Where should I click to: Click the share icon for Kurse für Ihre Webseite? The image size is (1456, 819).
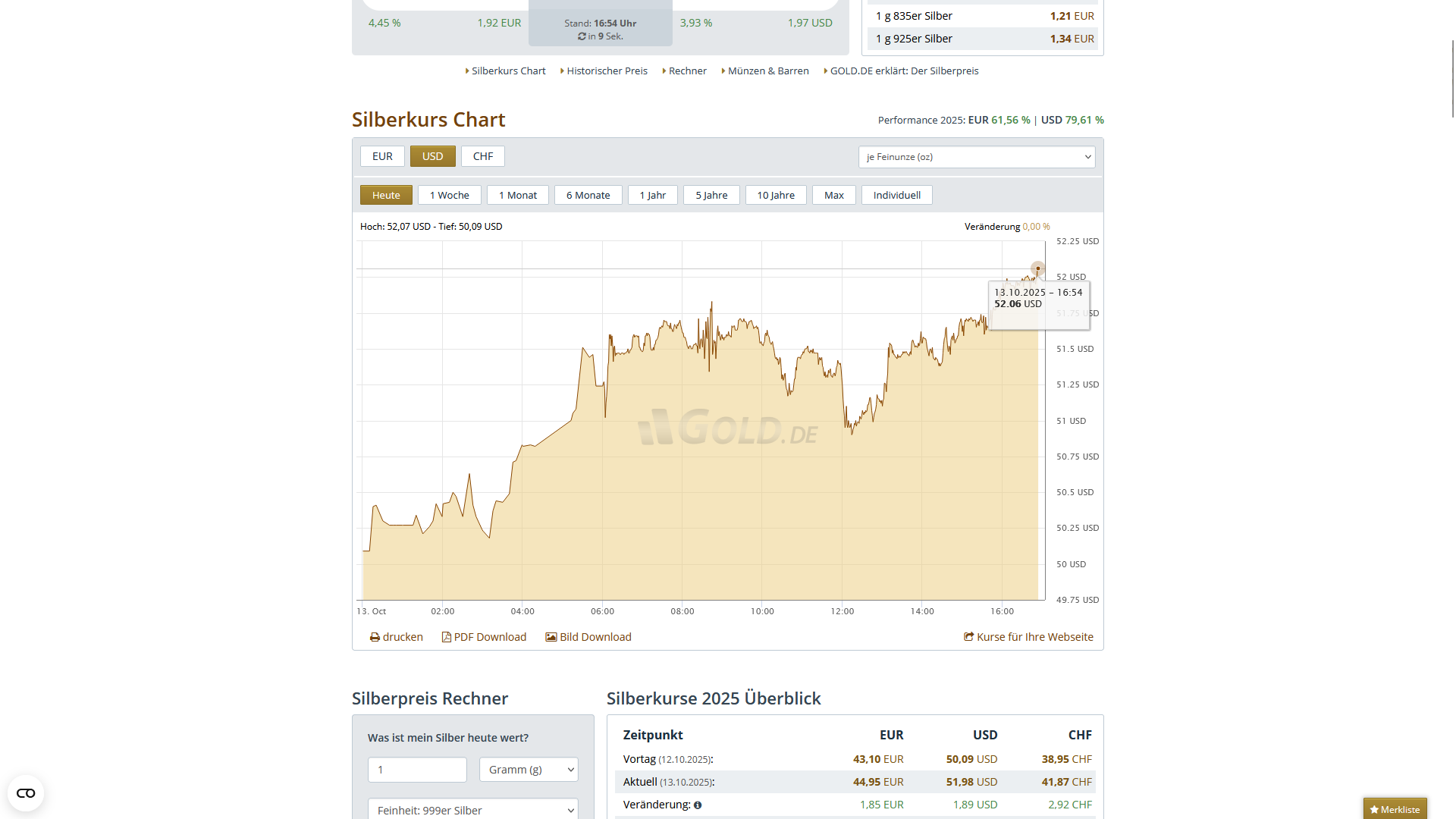click(968, 637)
